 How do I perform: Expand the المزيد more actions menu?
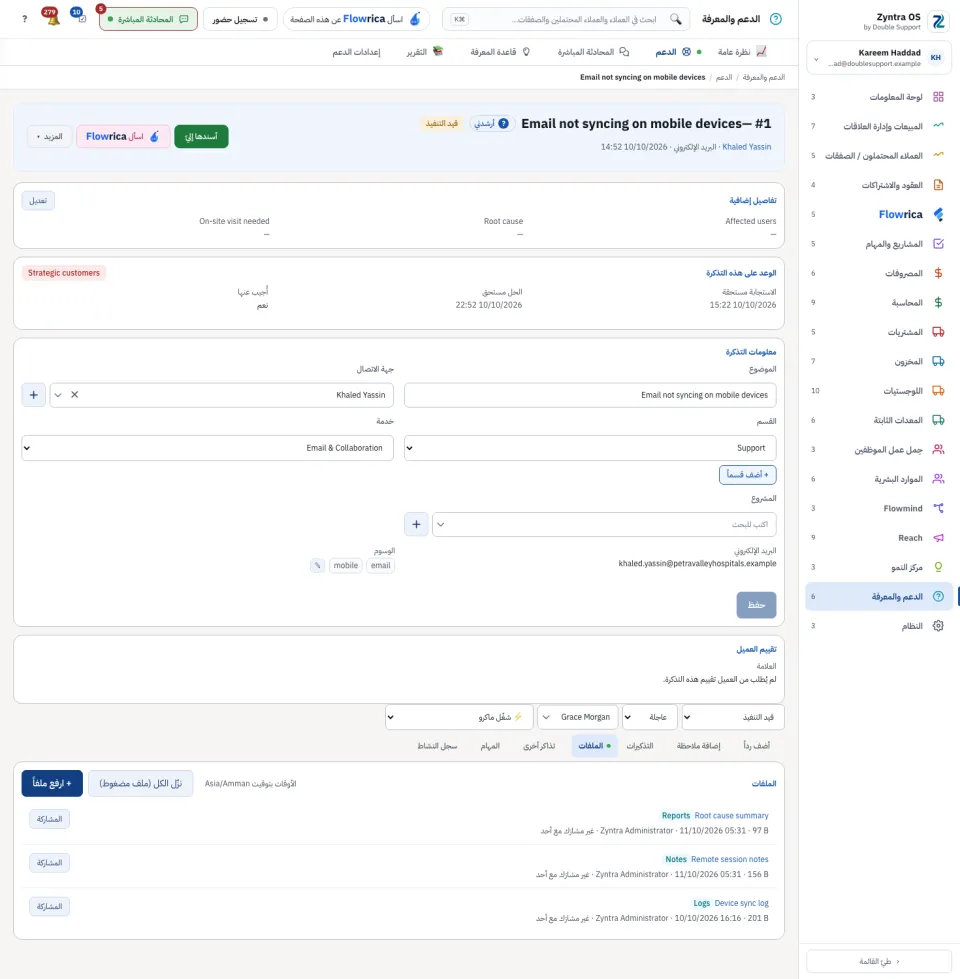pyautogui.click(x=49, y=136)
